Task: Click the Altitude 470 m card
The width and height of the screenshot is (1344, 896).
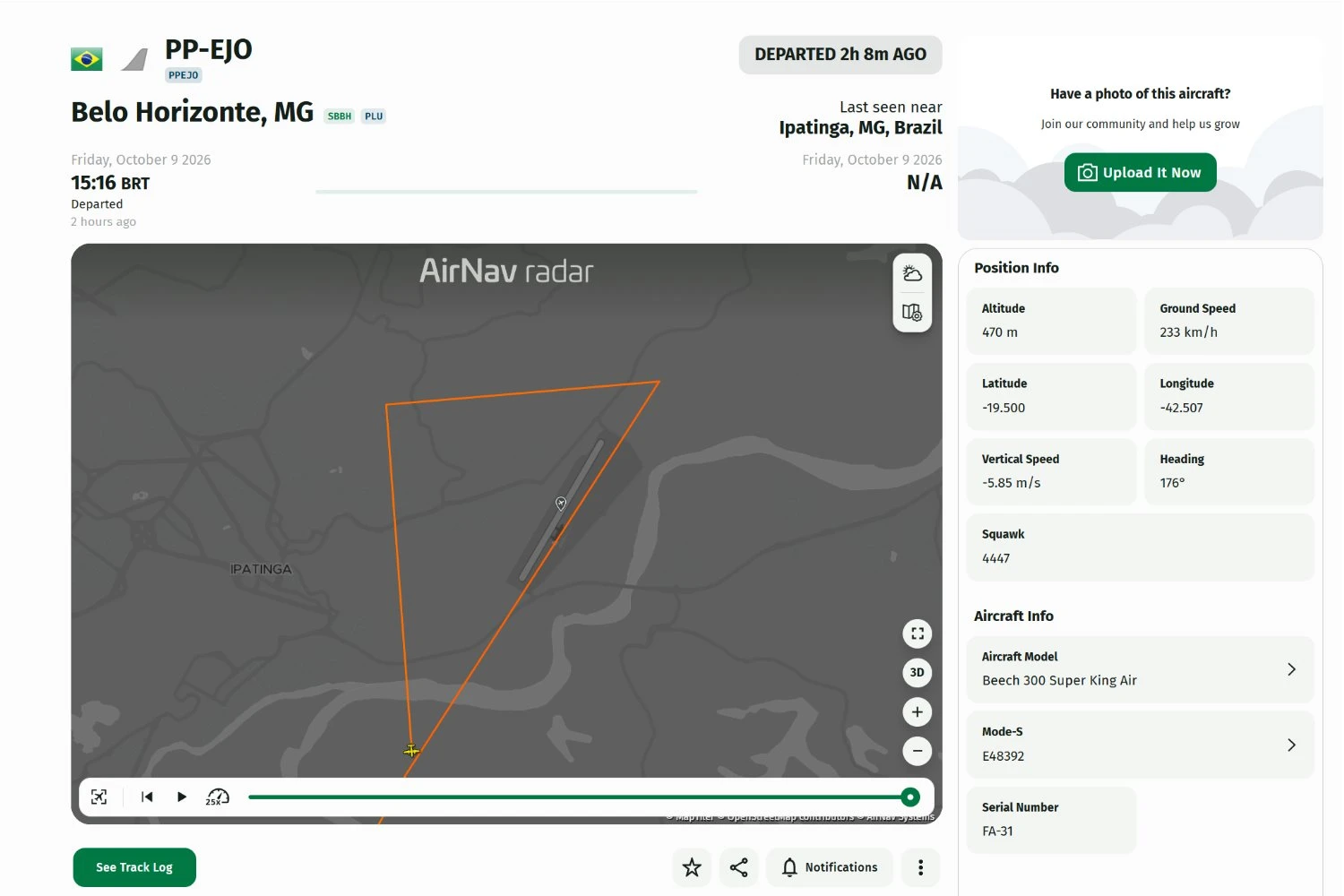Action: click(1052, 321)
